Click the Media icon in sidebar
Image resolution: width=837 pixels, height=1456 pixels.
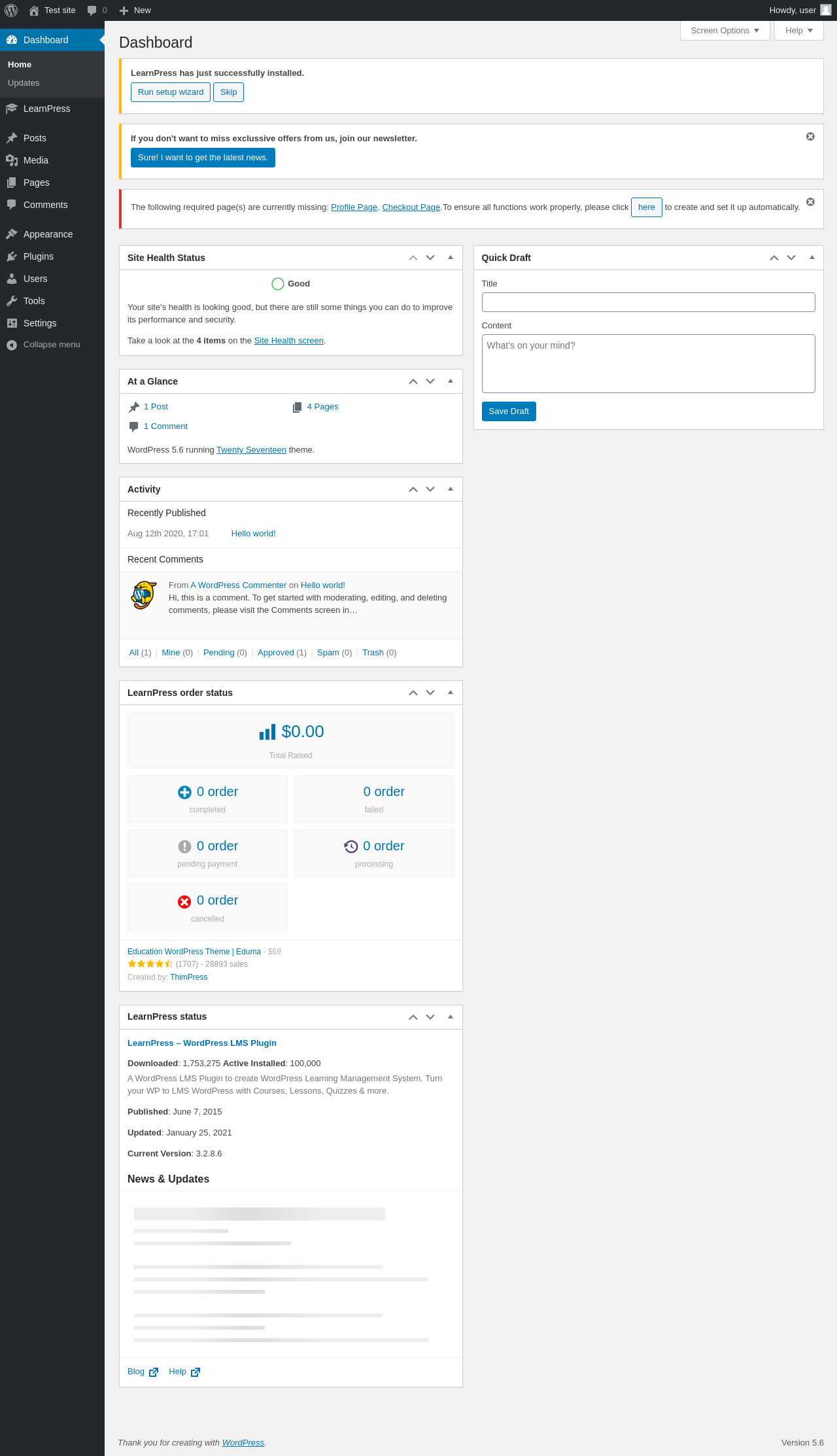tap(12, 160)
